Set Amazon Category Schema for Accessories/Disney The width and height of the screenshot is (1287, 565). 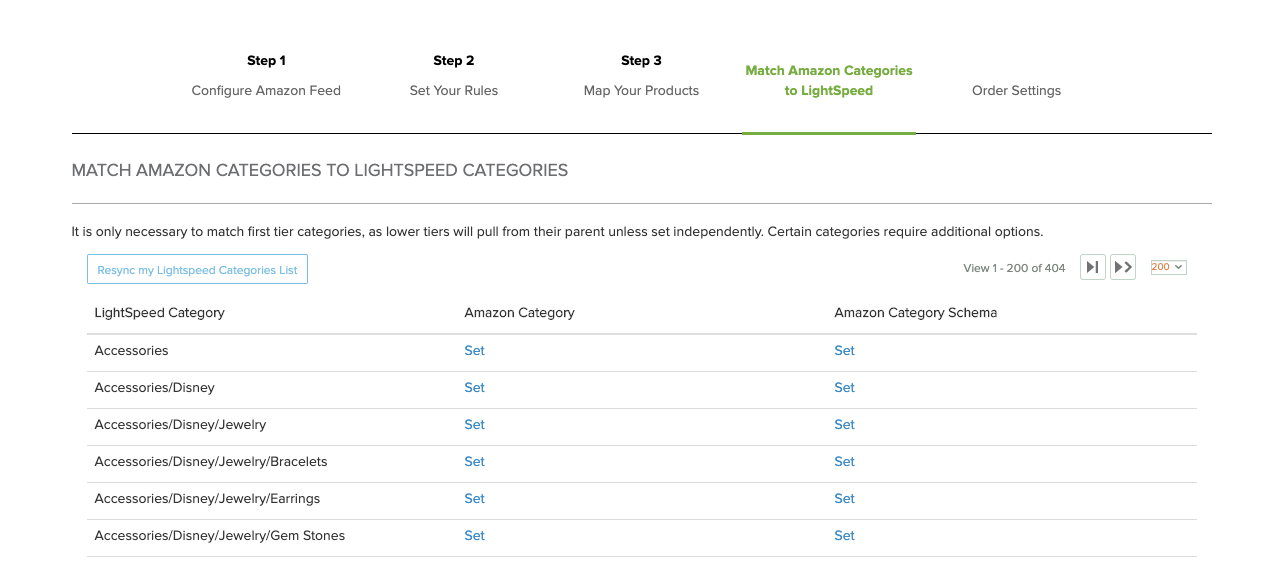point(844,388)
